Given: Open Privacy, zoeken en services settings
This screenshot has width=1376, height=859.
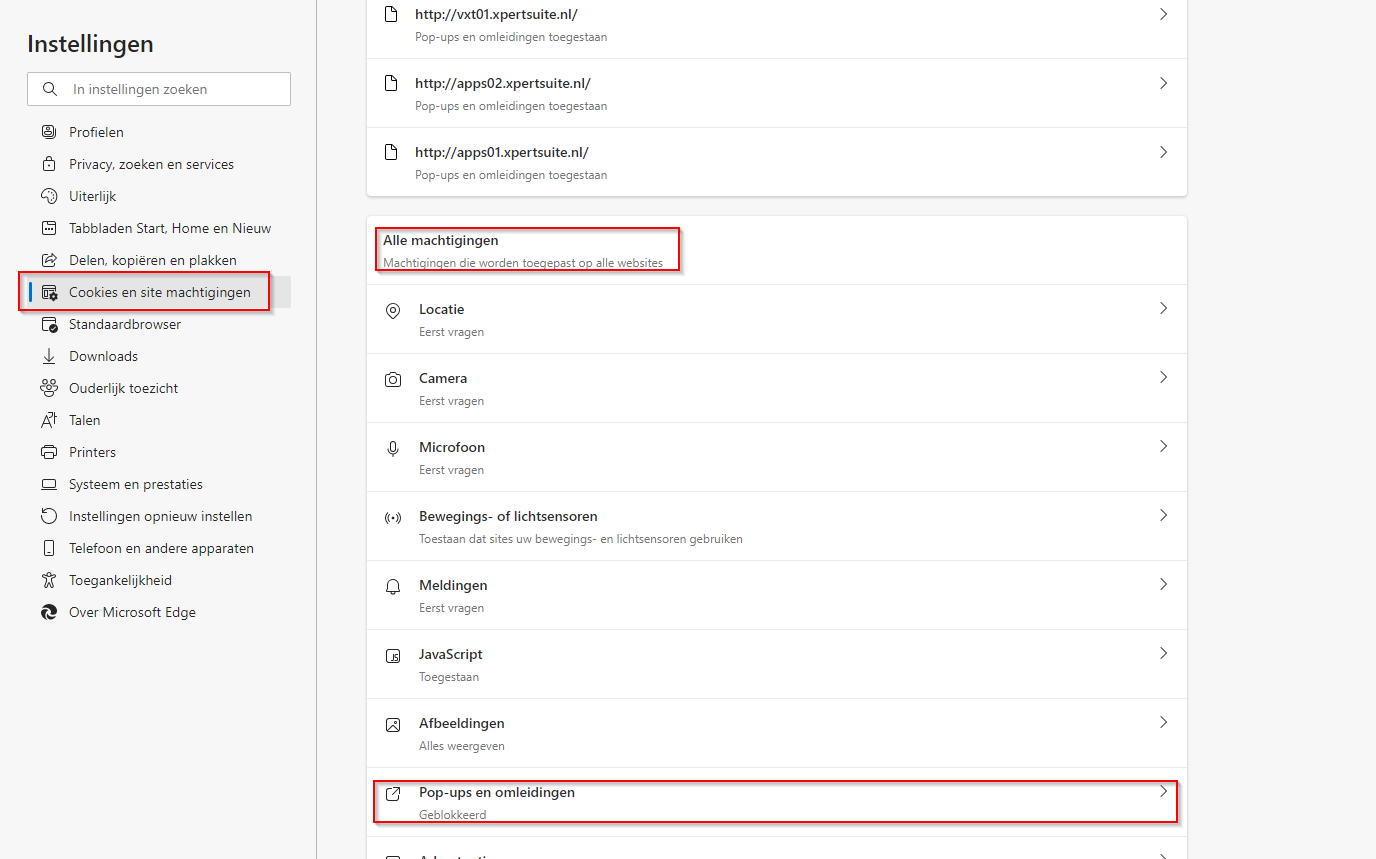Looking at the screenshot, I should (x=151, y=164).
